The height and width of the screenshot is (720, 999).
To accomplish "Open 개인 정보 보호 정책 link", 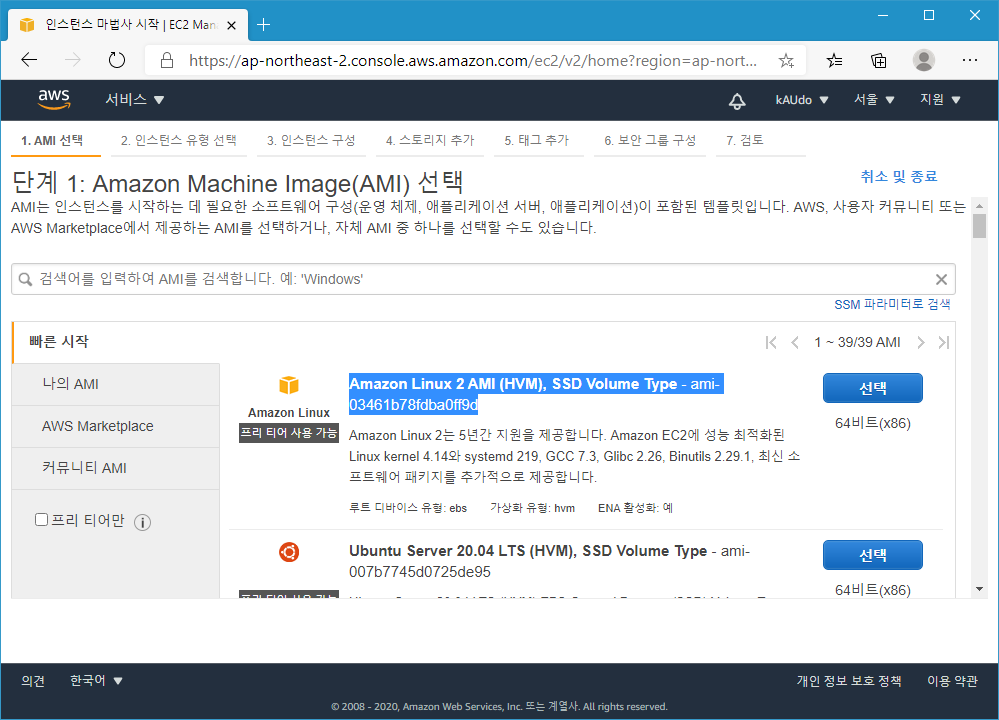I will (x=849, y=680).
